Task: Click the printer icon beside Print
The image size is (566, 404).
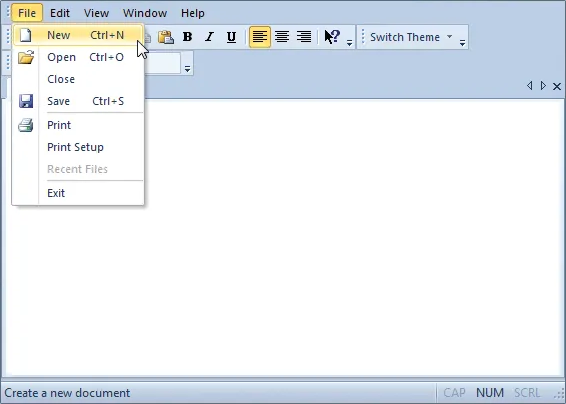Action: point(26,125)
